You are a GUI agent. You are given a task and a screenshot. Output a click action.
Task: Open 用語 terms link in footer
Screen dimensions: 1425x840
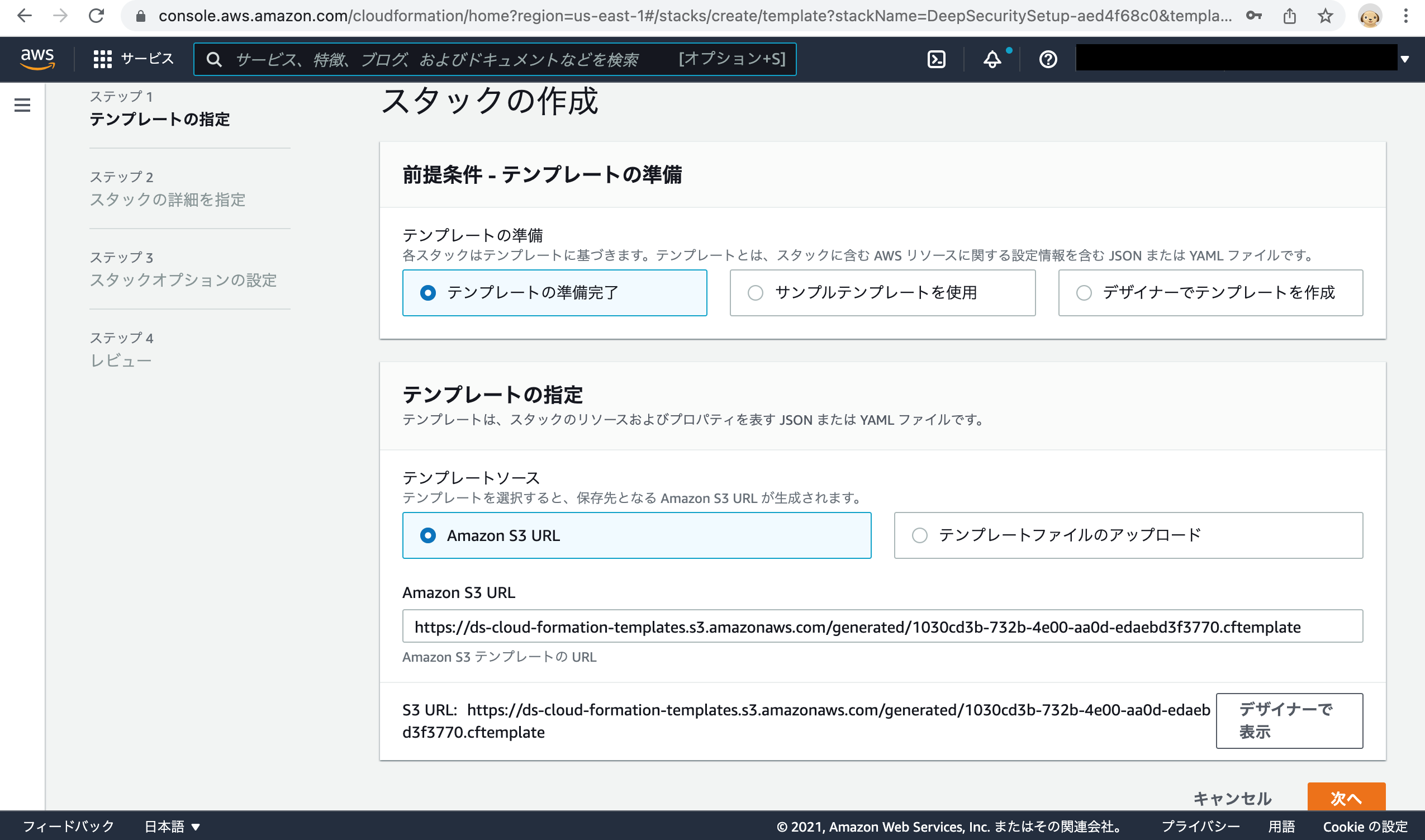click(1281, 827)
